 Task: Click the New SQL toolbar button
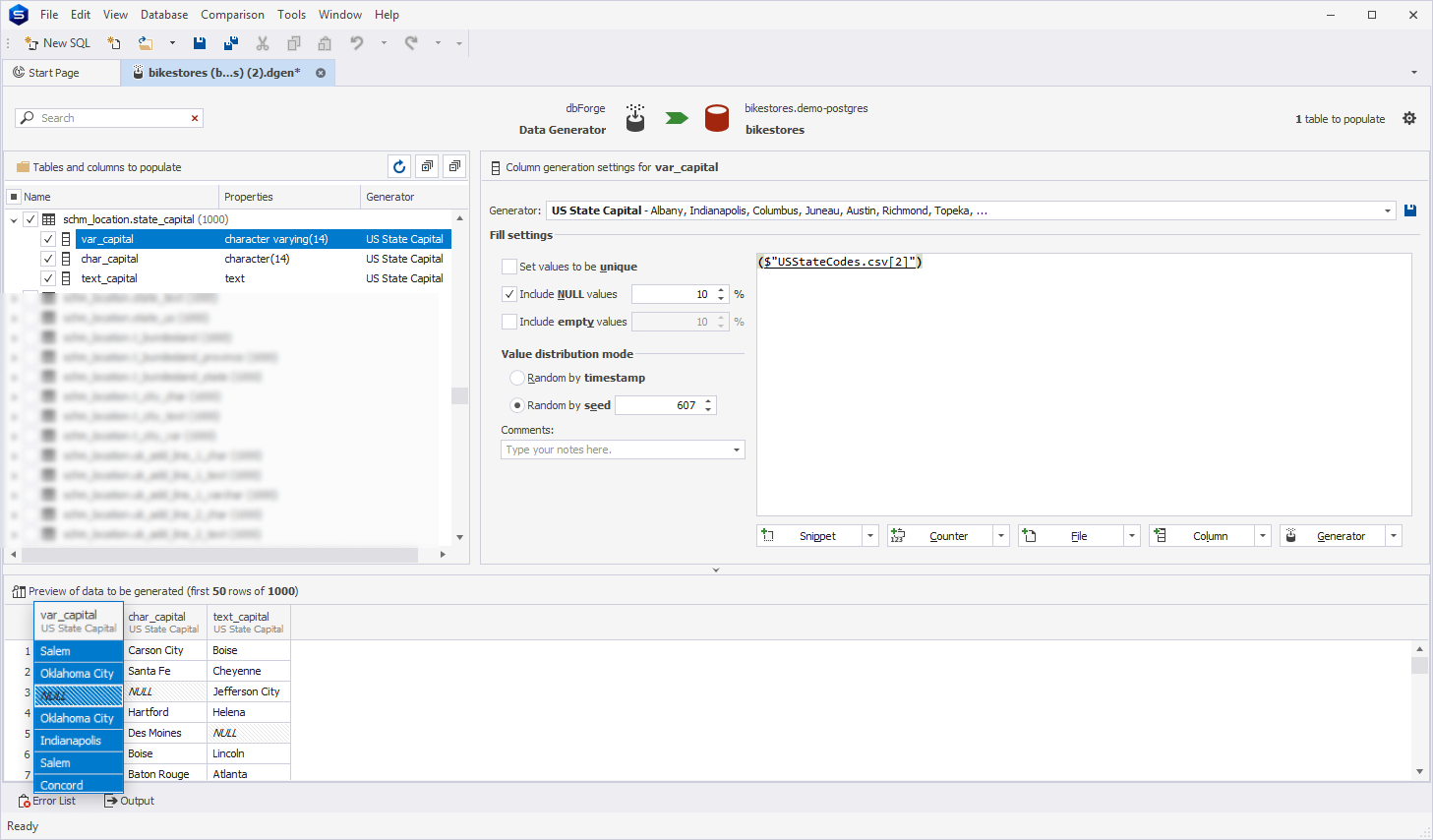[57, 43]
